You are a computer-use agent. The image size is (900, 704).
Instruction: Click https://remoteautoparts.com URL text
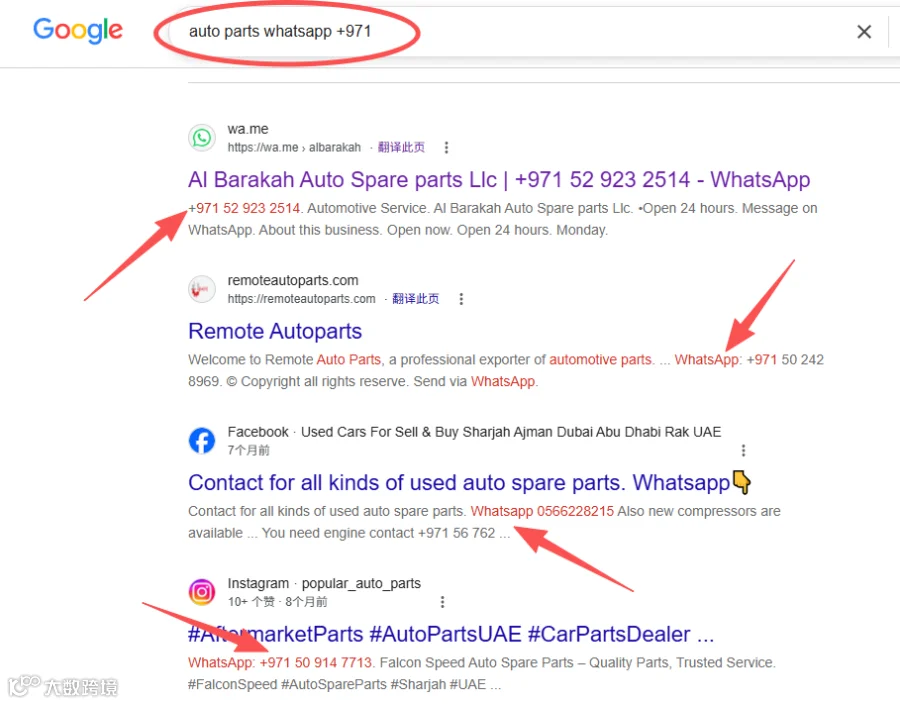[x=301, y=299]
